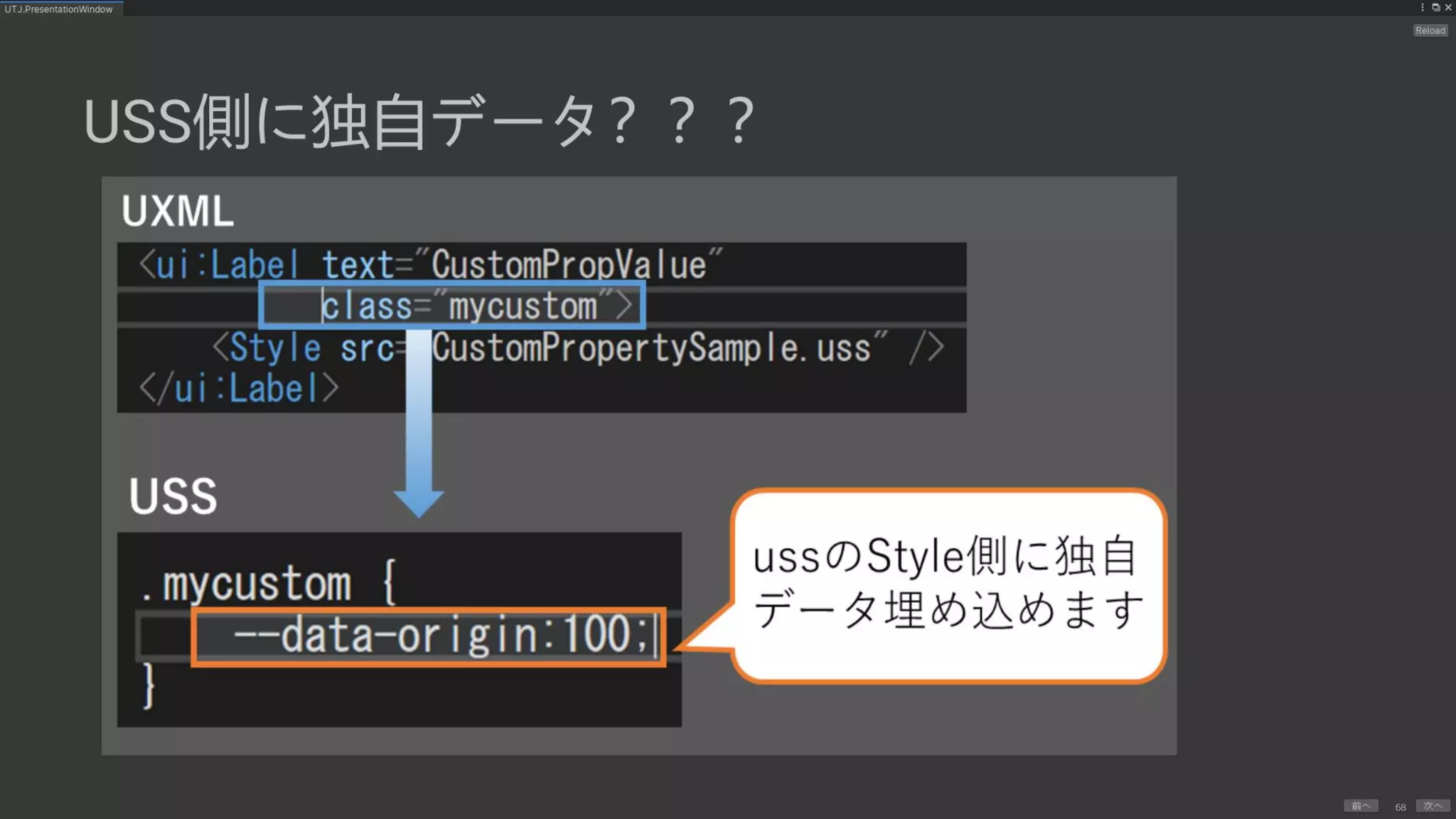Maximize the presentation window
1456x819 pixels.
pyautogui.click(x=1435, y=7)
